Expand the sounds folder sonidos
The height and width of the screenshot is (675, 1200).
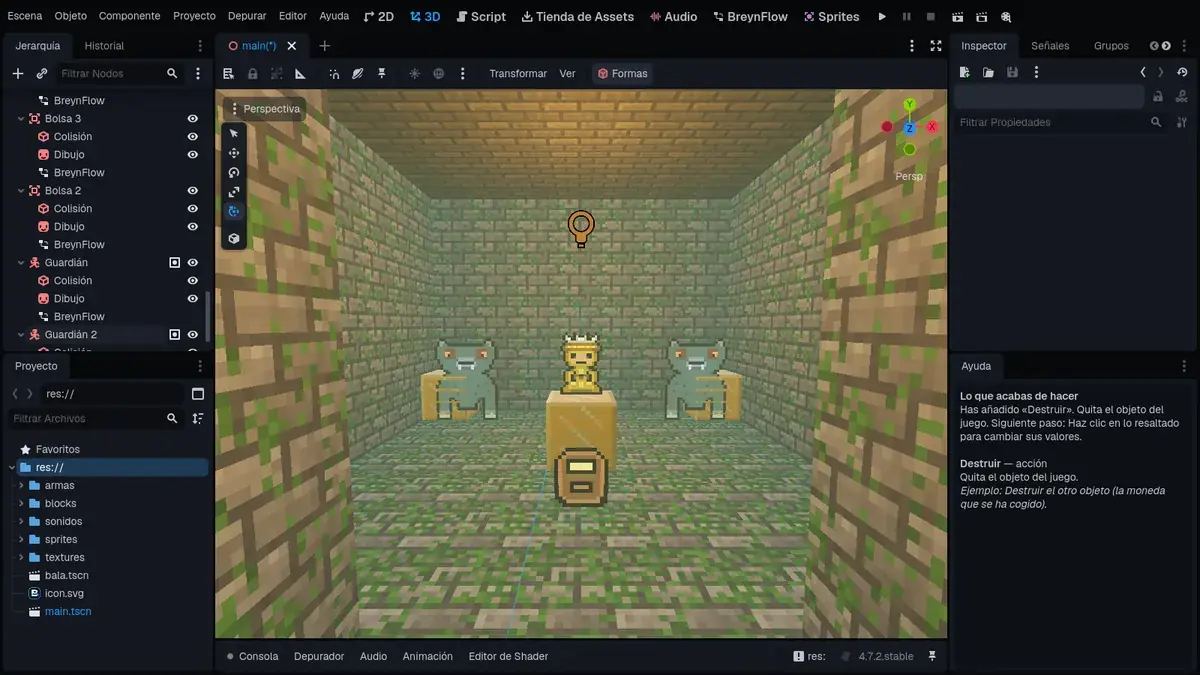pyautogui.click(x=21, y=522)
